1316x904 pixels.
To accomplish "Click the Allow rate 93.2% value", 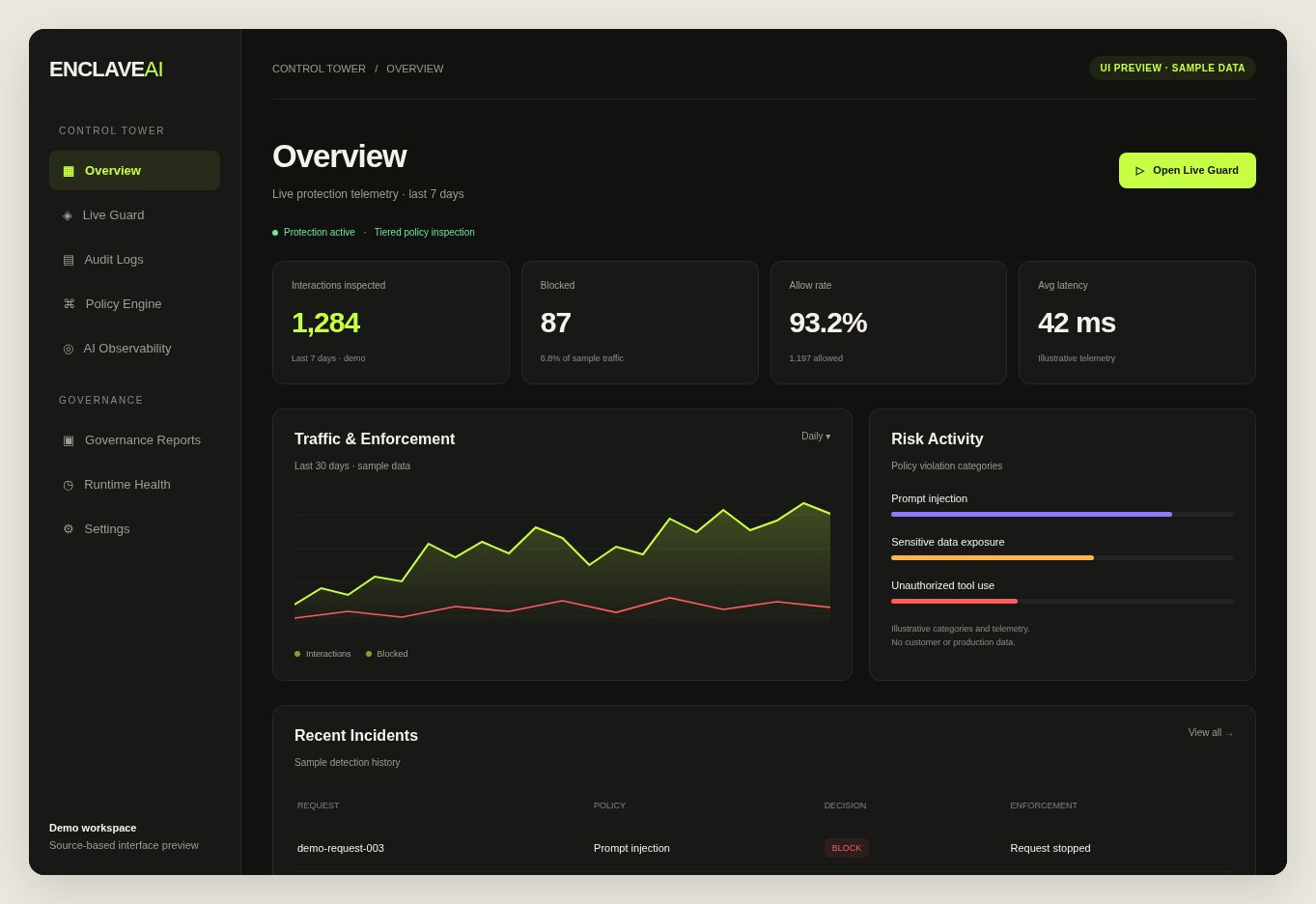I will [x=827, y=323].
